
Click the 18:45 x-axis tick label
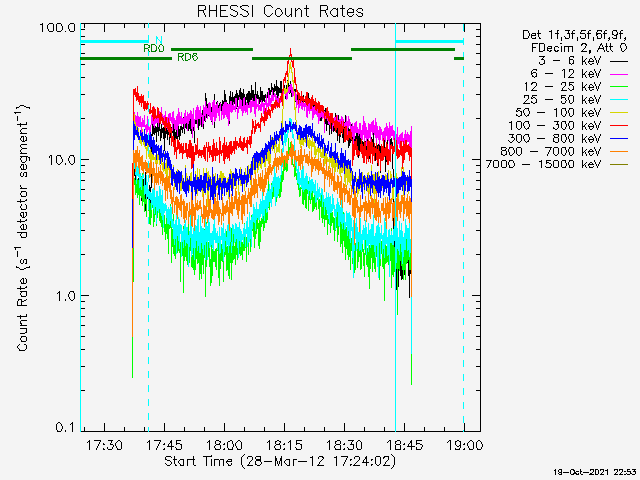(x=404, y=444)
